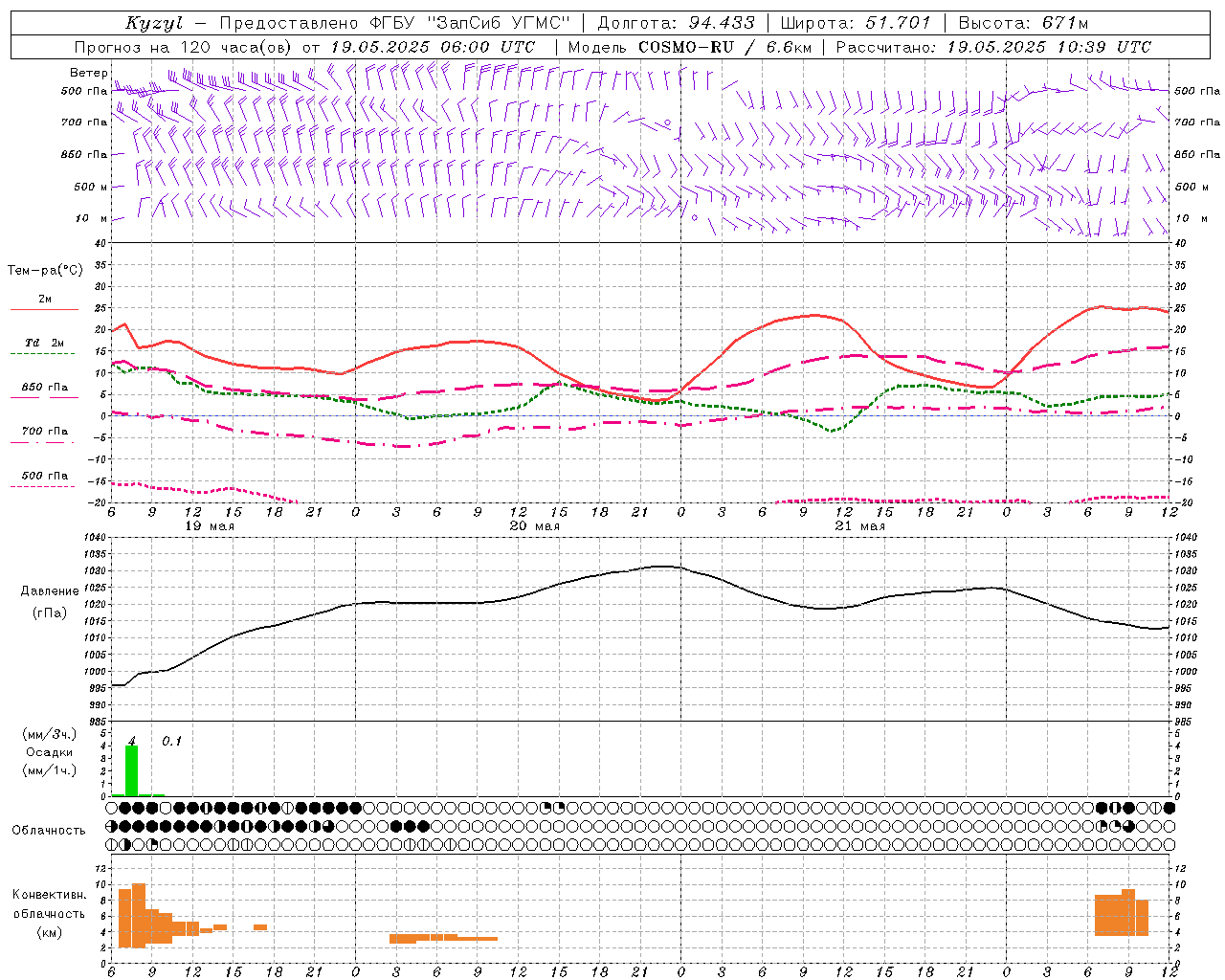Screen dimensions: 1225x980
Task: Click the tallest orange convective bar on 19 мая
Action: coord(139,916)
